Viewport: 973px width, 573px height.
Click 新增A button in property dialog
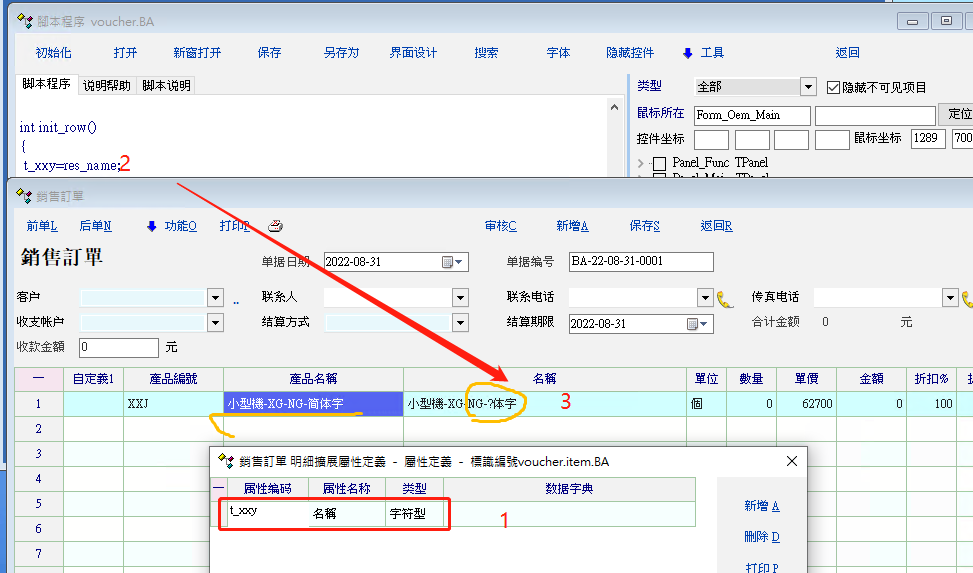click(x=761, y=506)
